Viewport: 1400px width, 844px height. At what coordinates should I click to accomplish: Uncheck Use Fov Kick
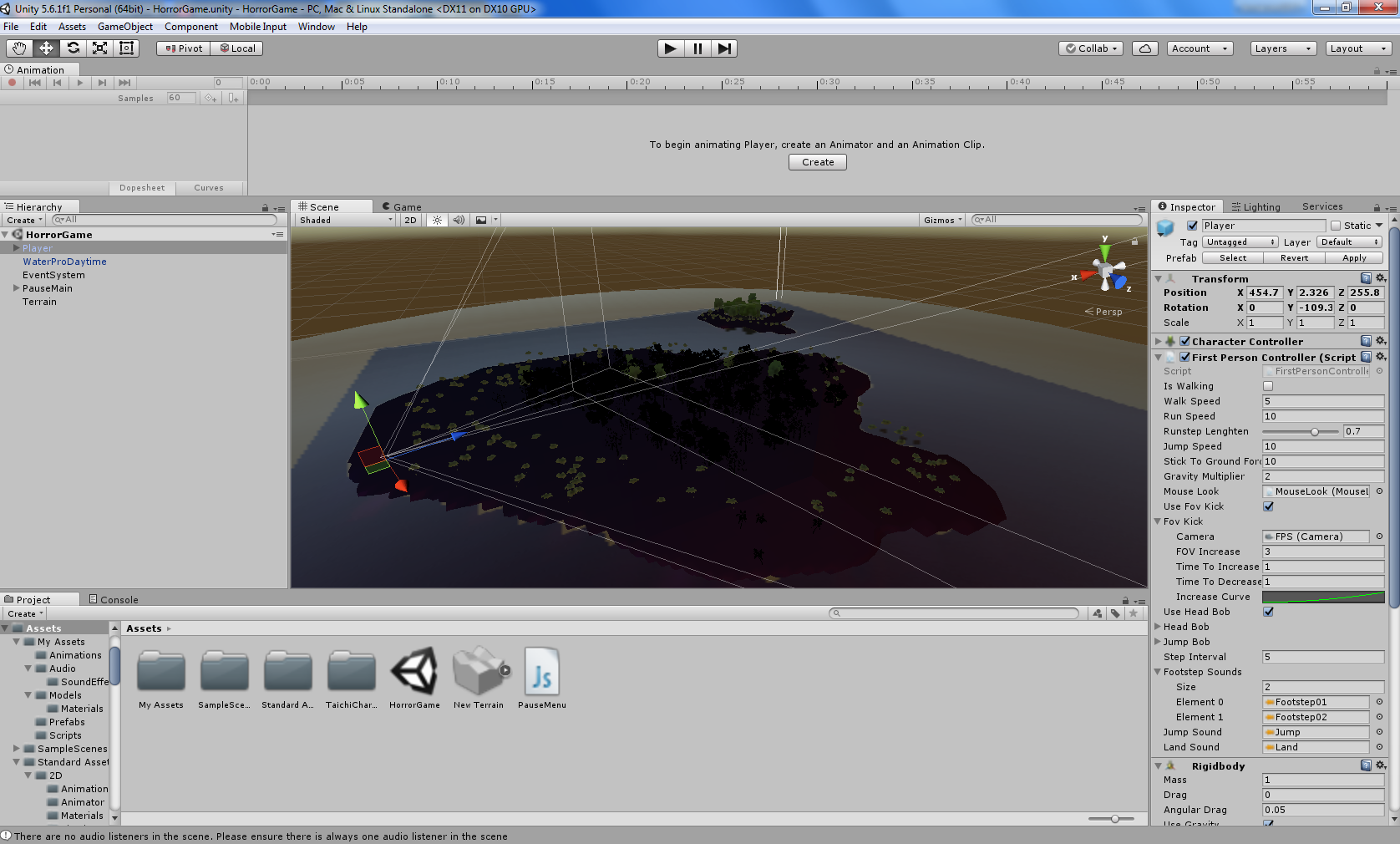[1268, 506]
